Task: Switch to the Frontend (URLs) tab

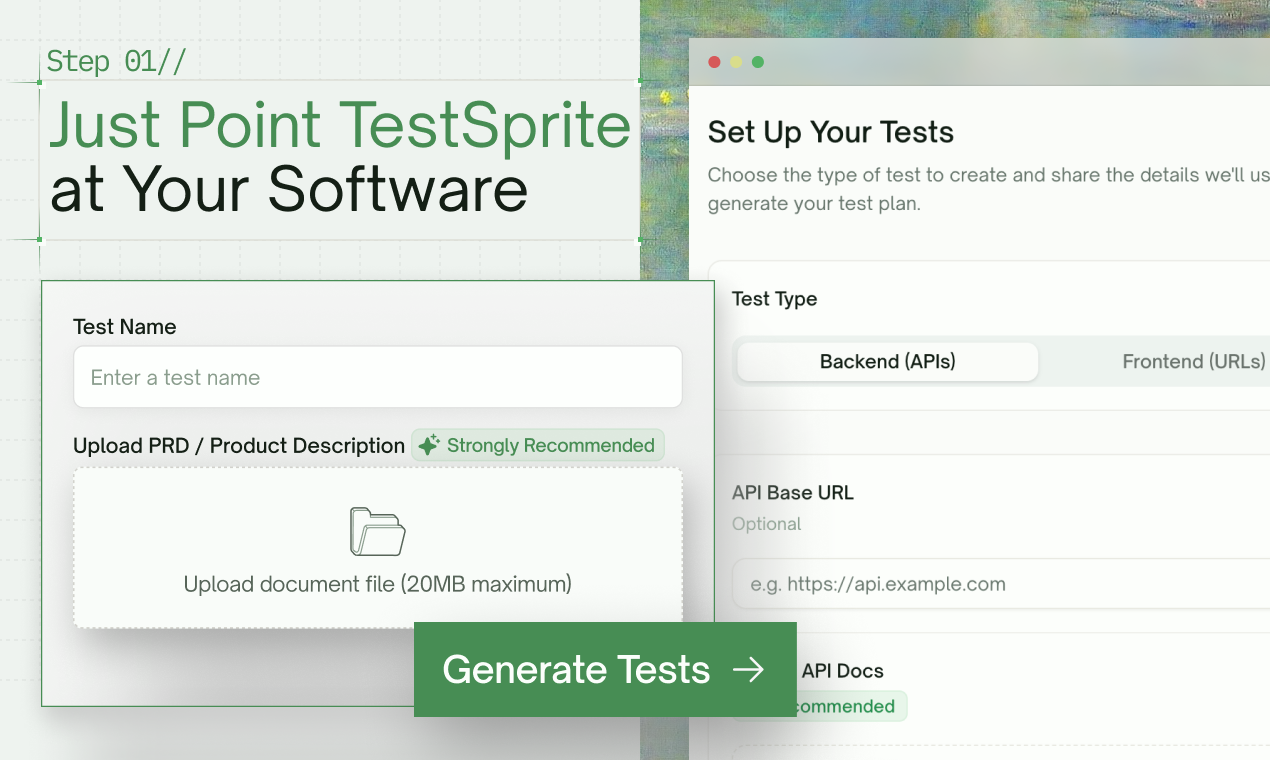Action: (x=1194, y=361)
